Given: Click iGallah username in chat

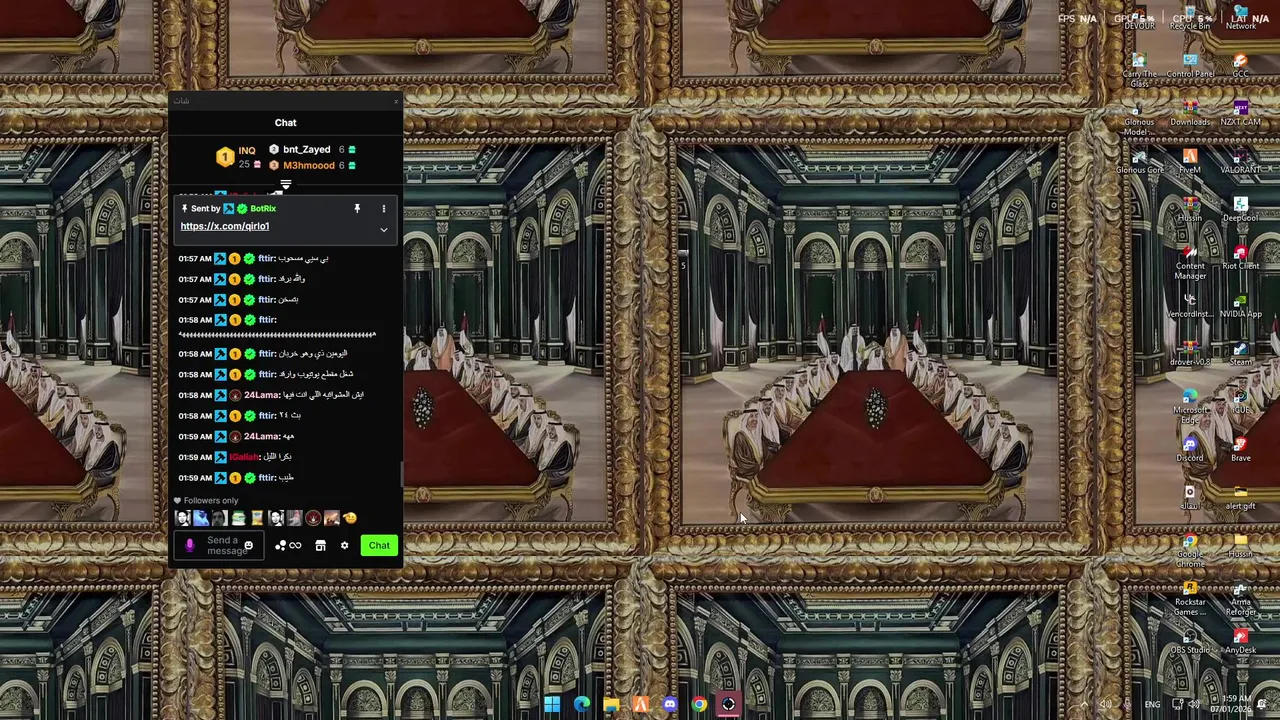Looking at the screenshot, I should (x=245, y=457).
